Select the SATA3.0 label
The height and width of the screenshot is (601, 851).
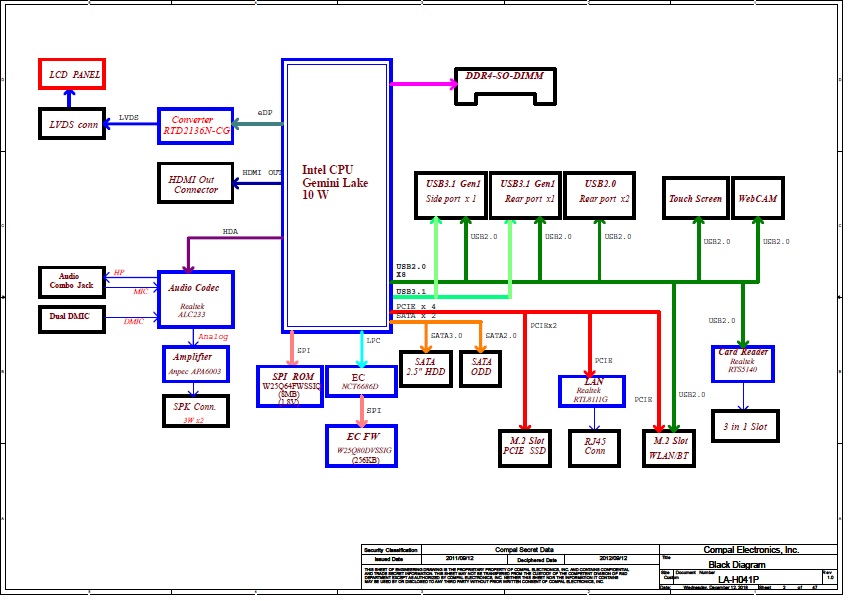pos(447,336)
